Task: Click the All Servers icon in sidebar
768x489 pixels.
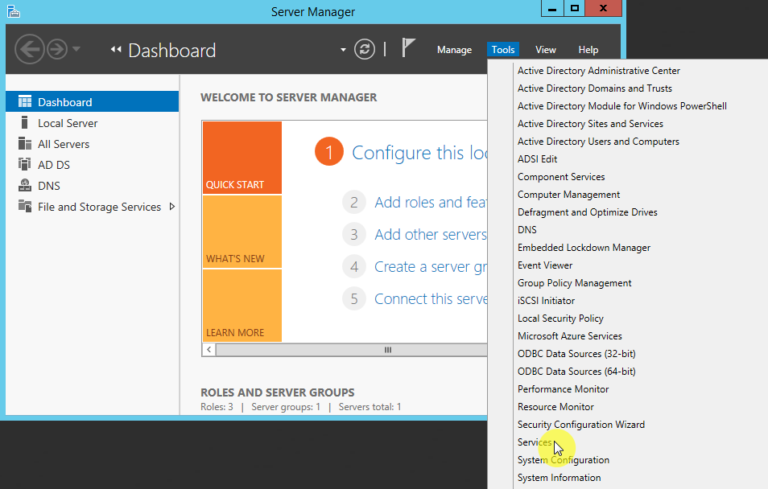Action: 24,144
